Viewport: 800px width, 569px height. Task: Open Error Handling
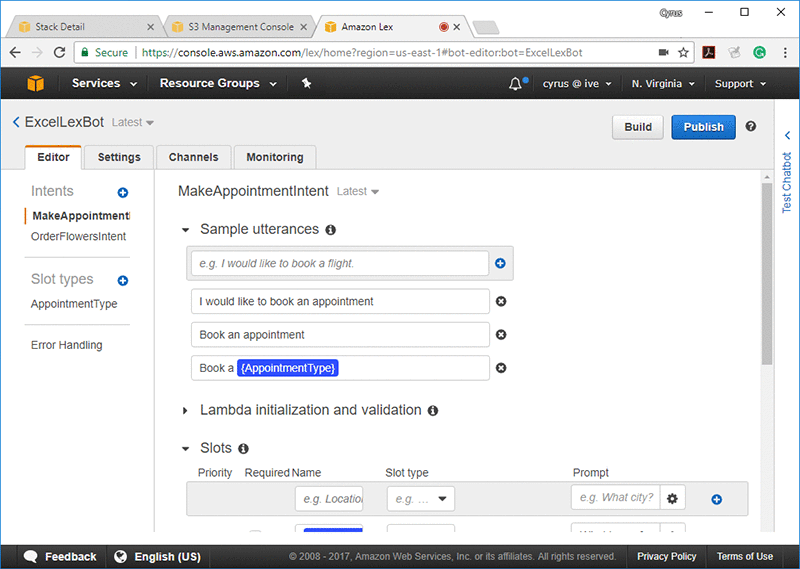click(x=66, y=345)
